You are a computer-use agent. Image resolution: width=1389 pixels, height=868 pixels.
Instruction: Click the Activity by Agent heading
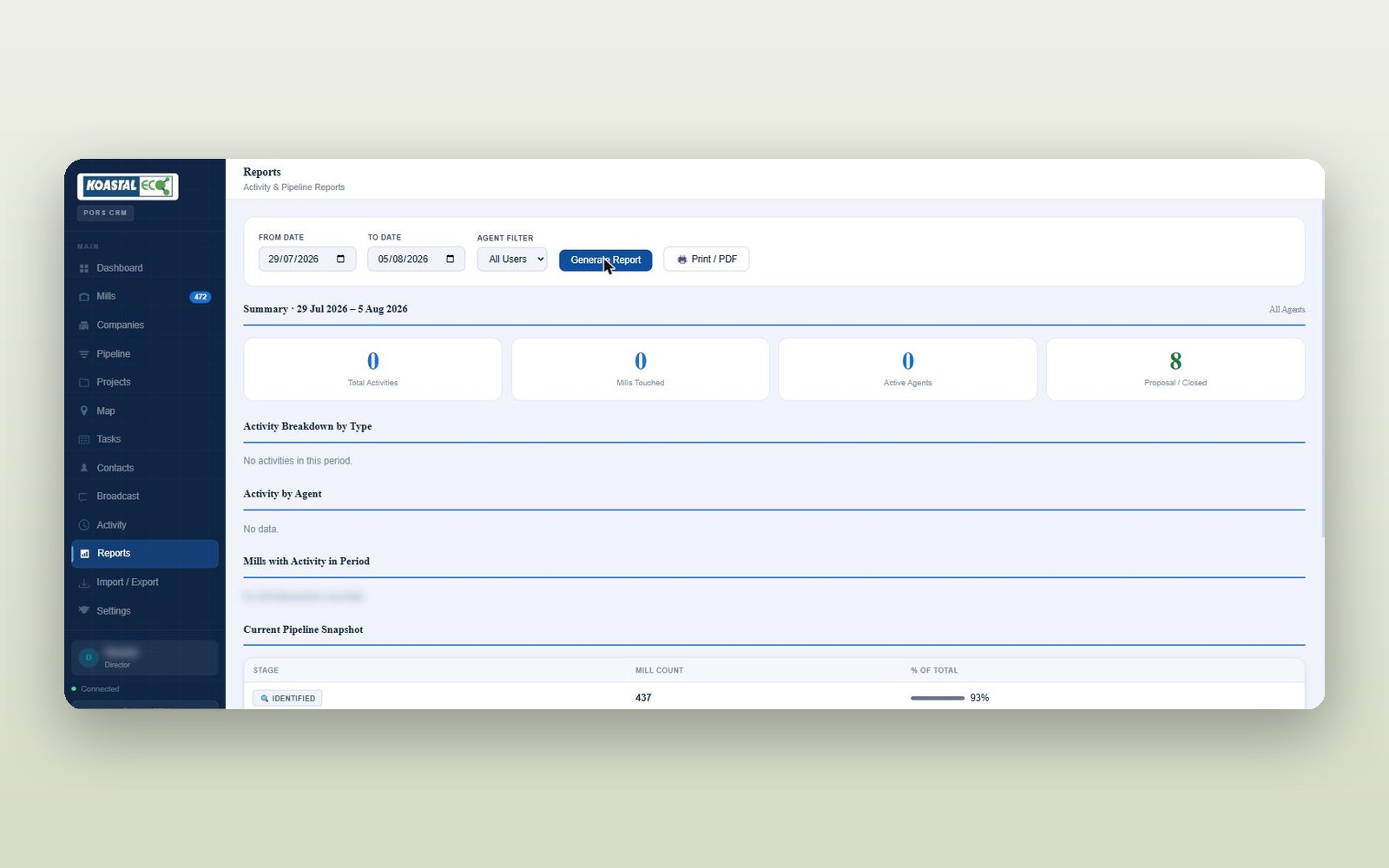click(282, 494)
